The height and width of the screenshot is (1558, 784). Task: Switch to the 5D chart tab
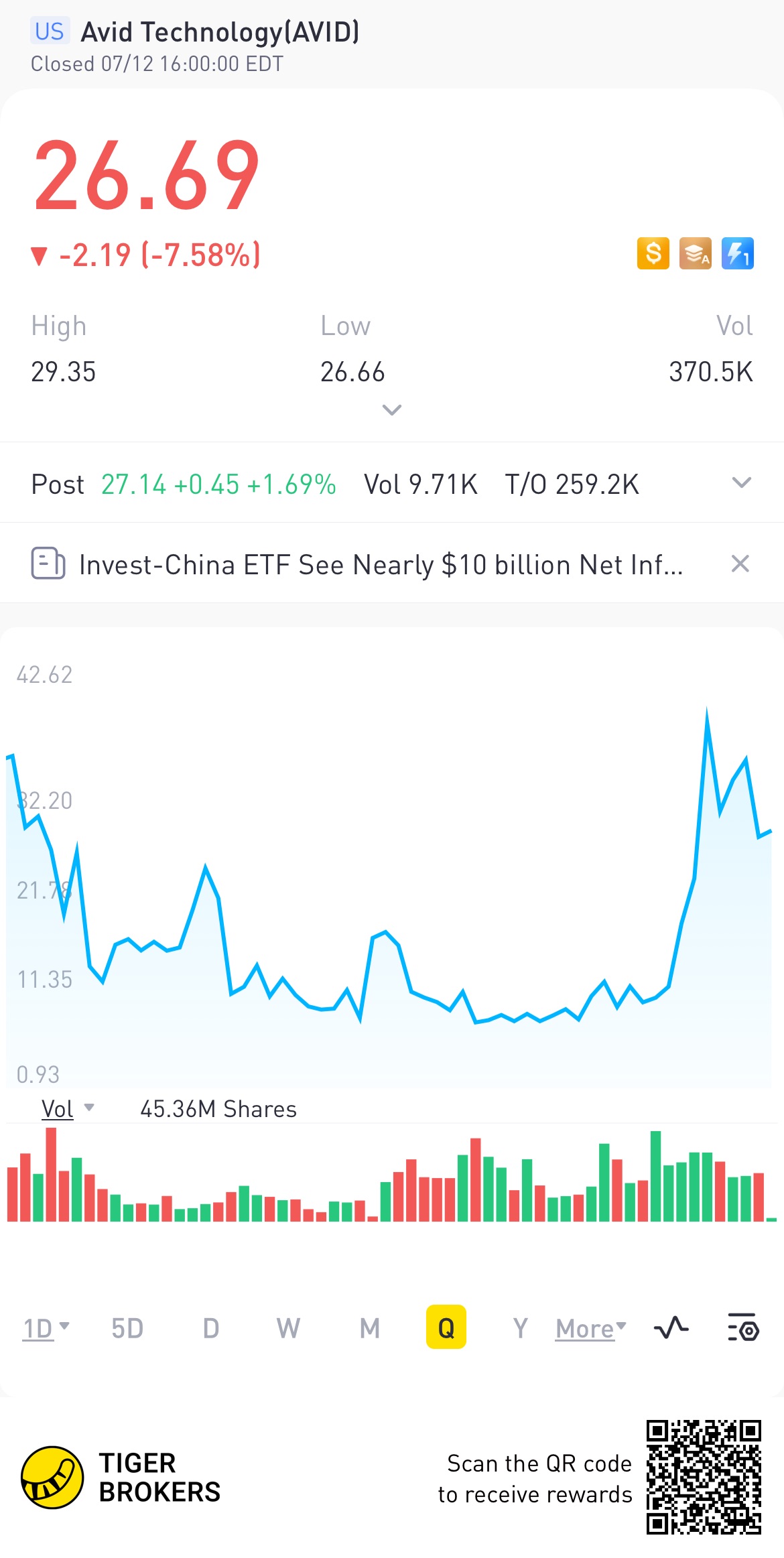click(x=127, y=1328)
